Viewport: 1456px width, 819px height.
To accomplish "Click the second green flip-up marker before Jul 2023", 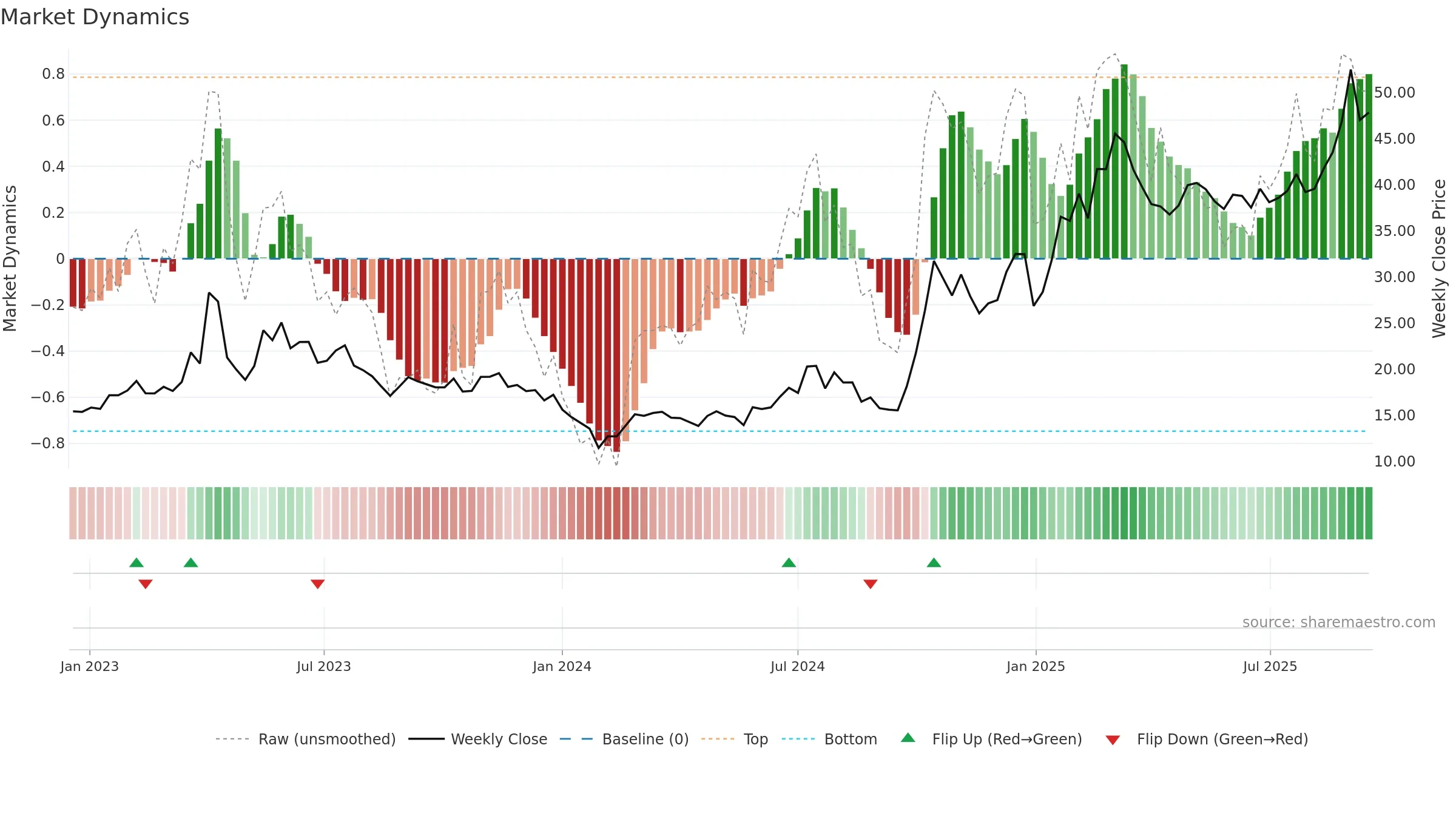I will point(191,562).
